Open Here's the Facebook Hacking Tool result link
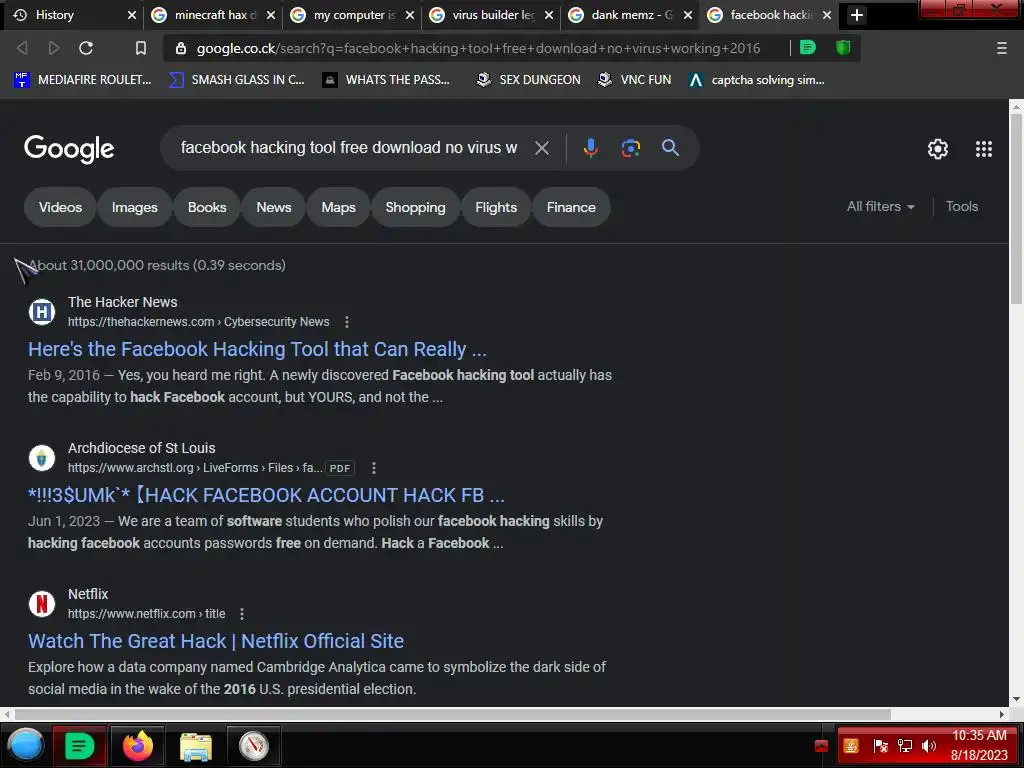 257,349
